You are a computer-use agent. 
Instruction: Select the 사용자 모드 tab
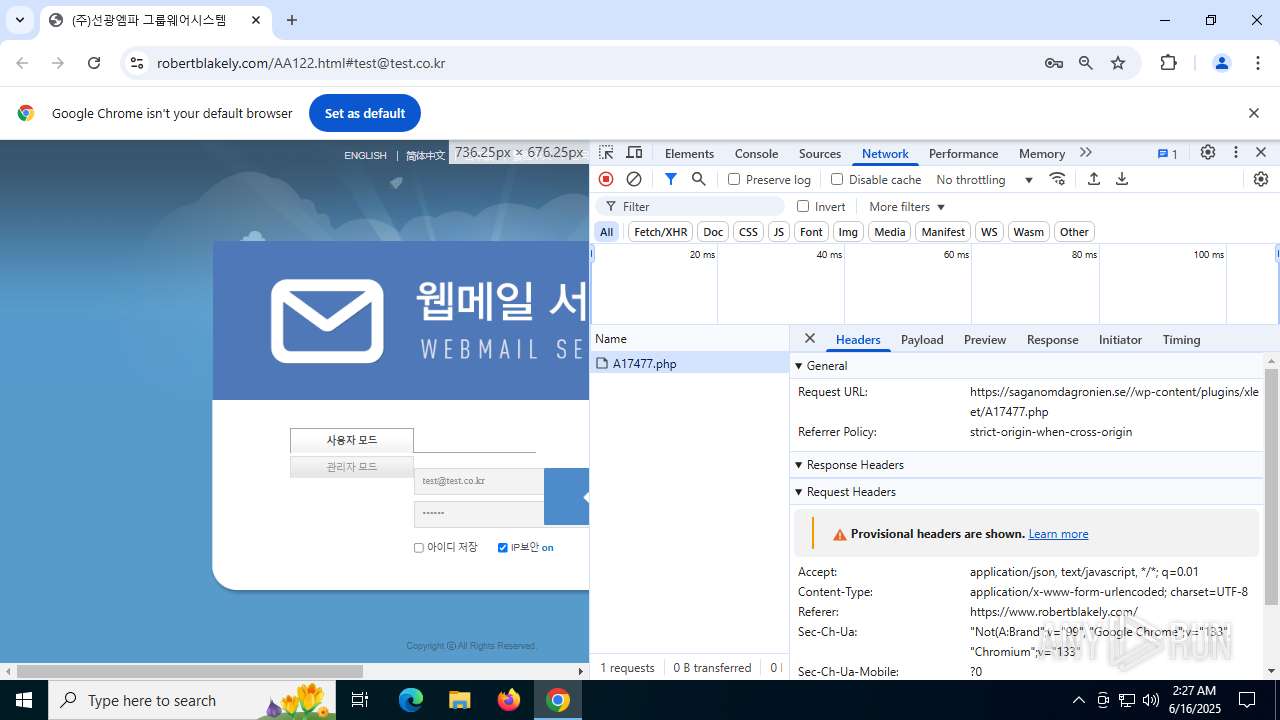coord(352,440)
